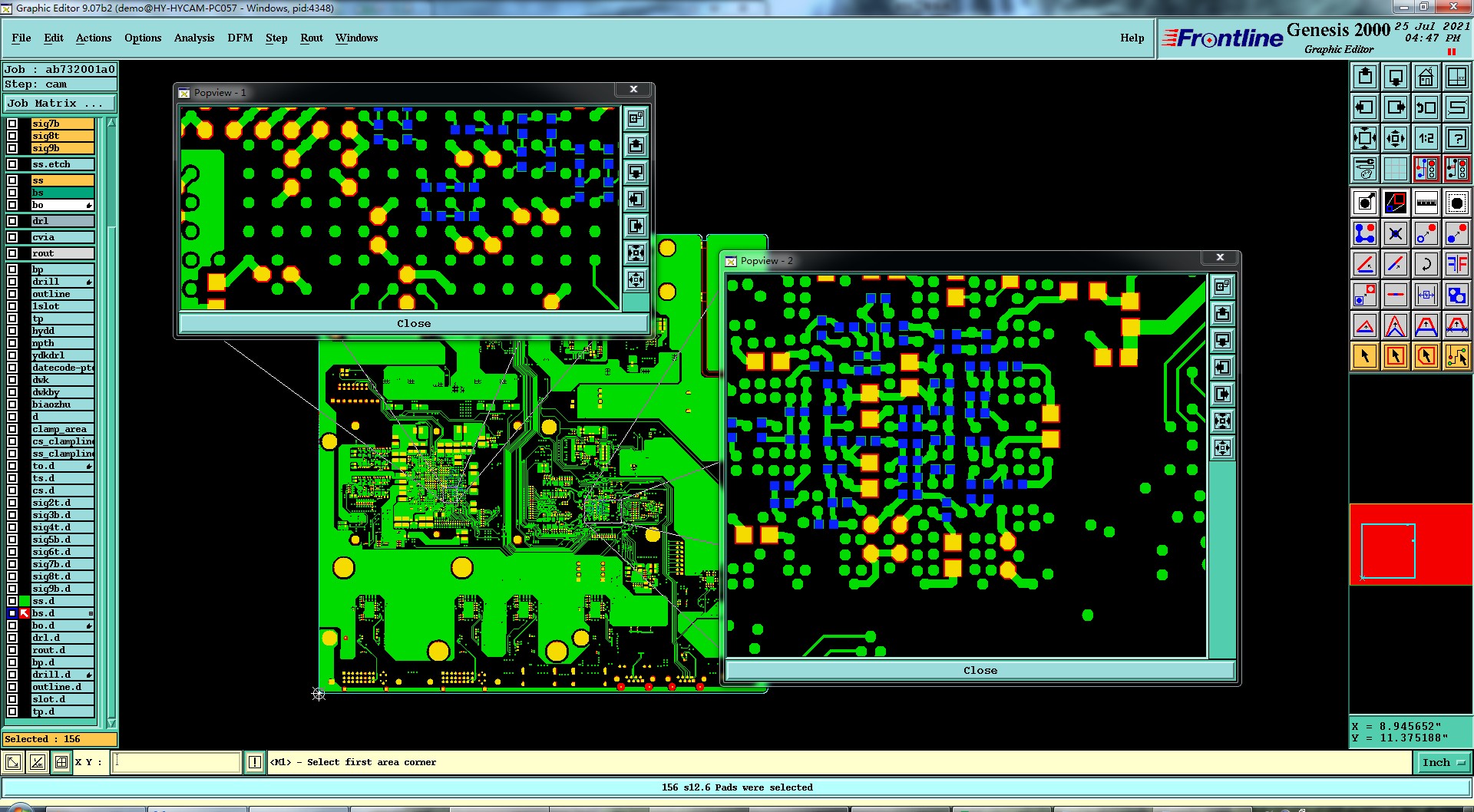Toggle the clamp_area layer checkbox

click(12, 429)
